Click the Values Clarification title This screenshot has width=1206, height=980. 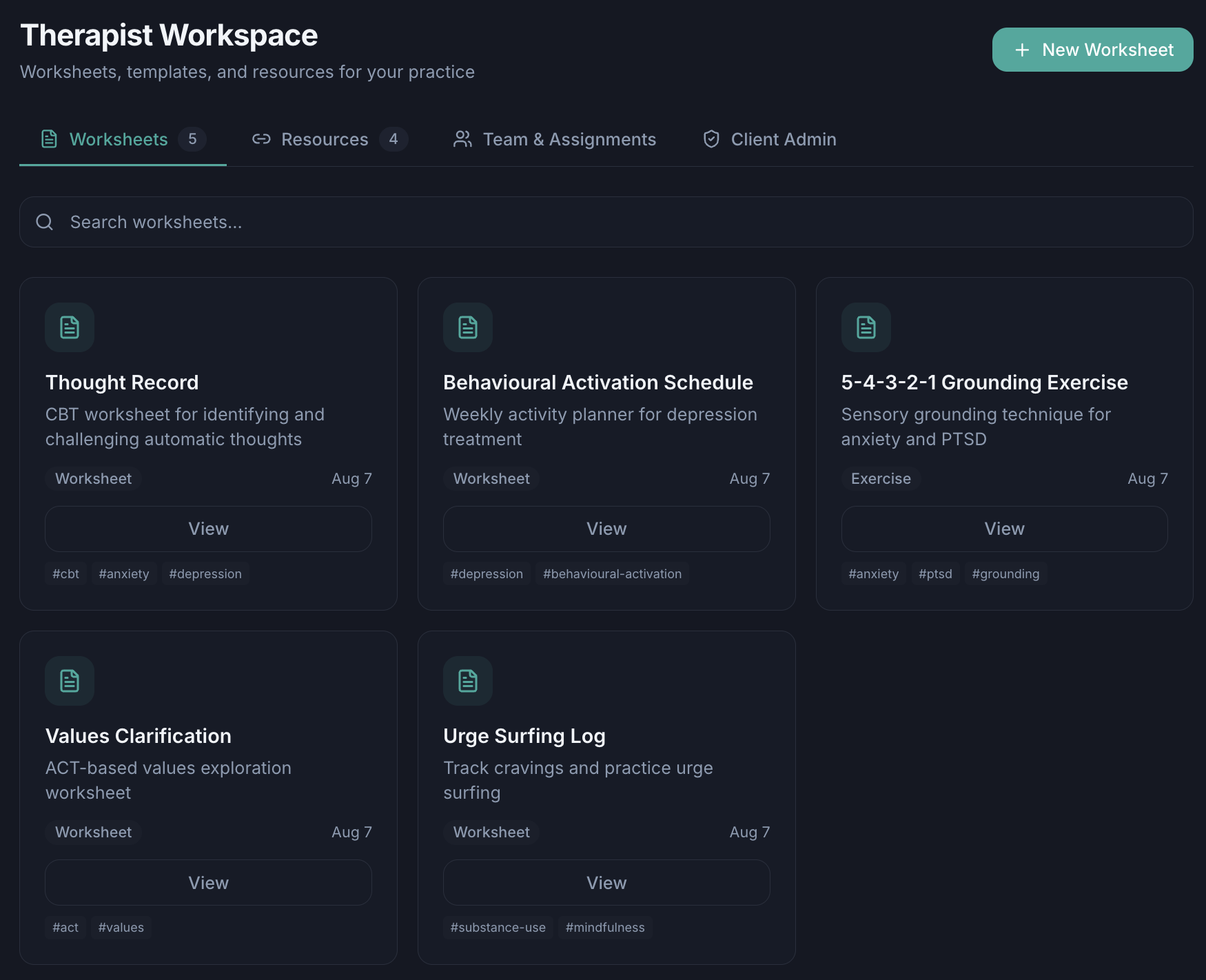(x=139, y=736)
